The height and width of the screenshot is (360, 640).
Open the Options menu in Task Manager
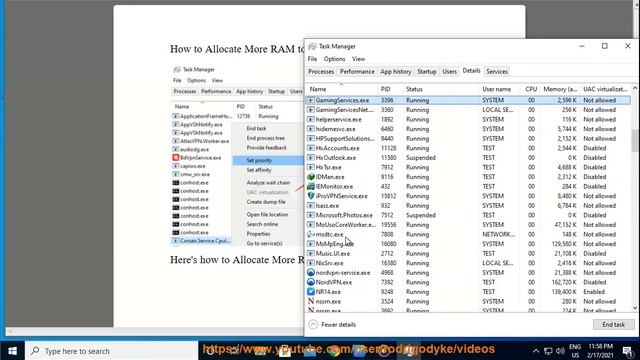tap(334, 59)
